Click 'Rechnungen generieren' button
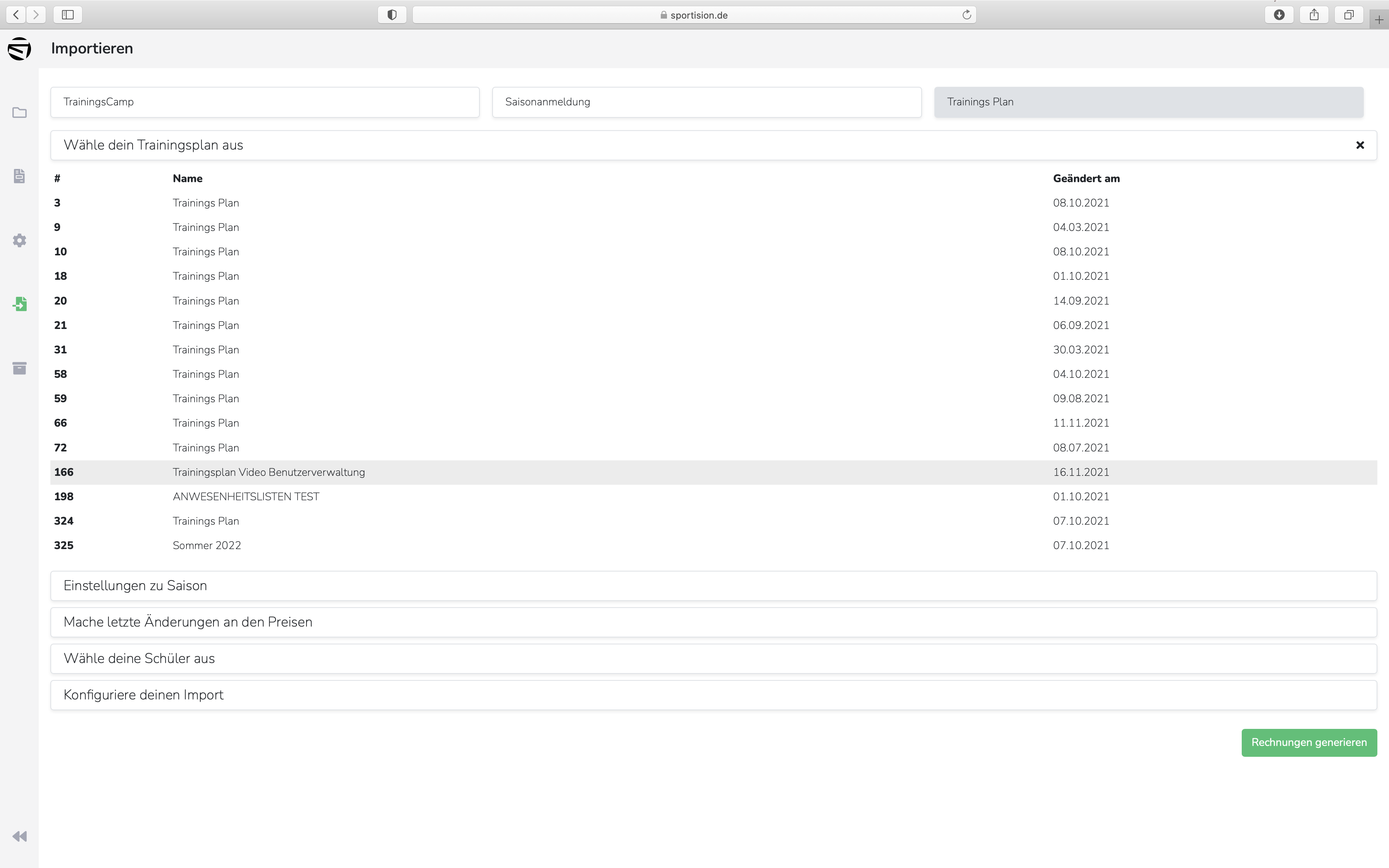Image resolution: width=1389 pixels, height=868 pixels. (x=1309, y=743)
